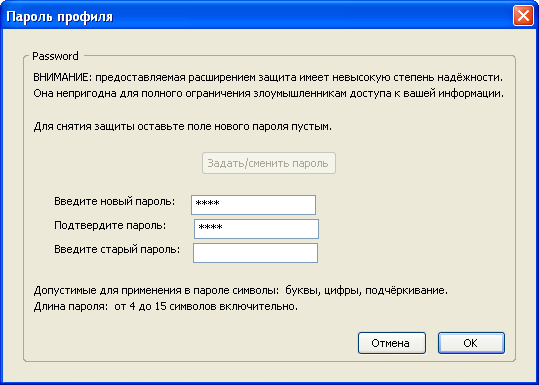Image resolution: width=539 pixels, height=385 pixels.
Task: Click the 'Подтвердите пароль:' label
Action: [110, 226]
